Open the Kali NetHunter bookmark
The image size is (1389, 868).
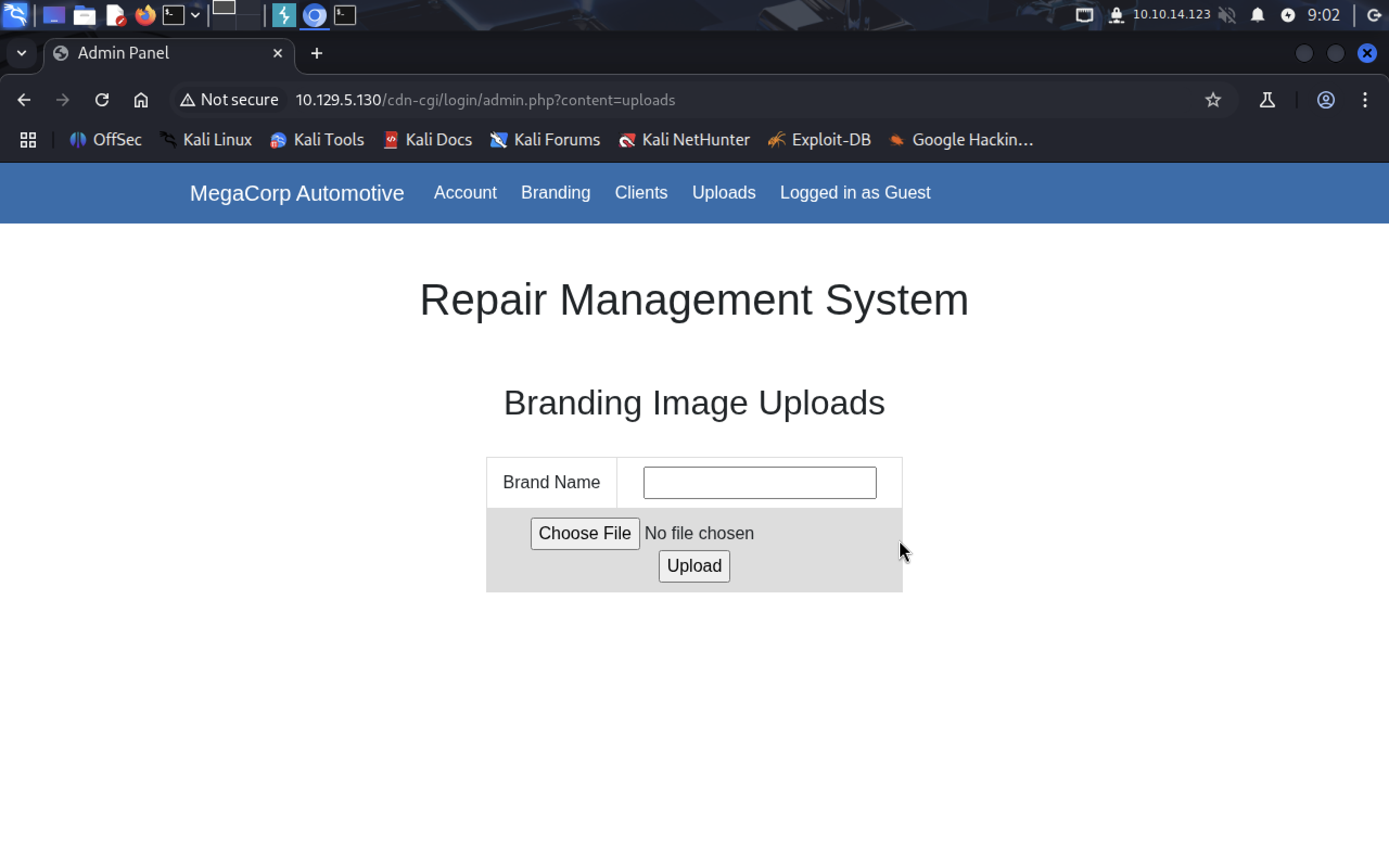point(684,140)
